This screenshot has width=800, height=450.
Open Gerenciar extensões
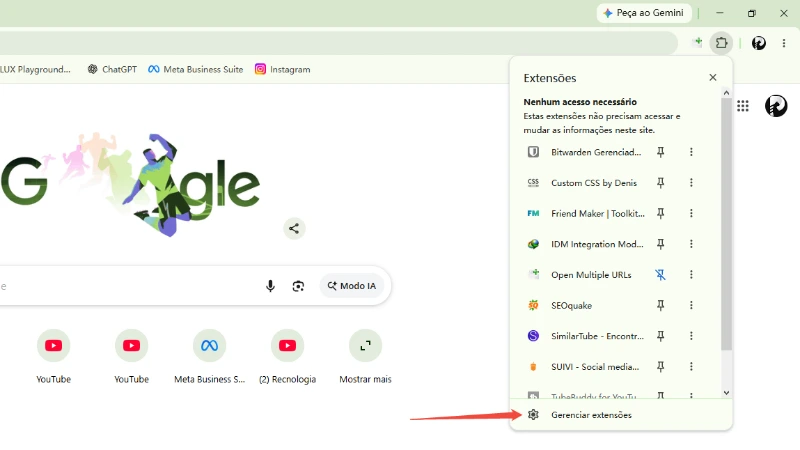coord(621,415)
